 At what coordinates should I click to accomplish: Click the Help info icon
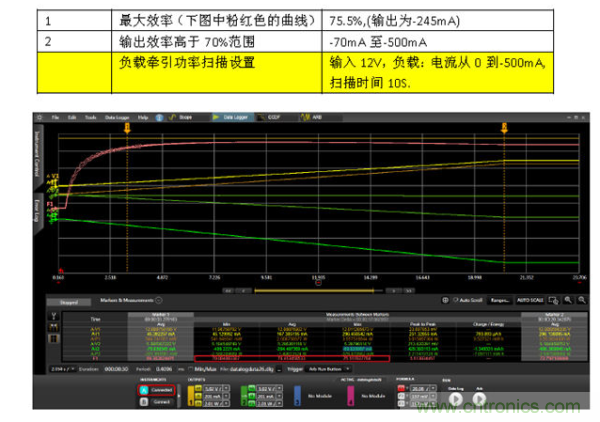(156, 117)
